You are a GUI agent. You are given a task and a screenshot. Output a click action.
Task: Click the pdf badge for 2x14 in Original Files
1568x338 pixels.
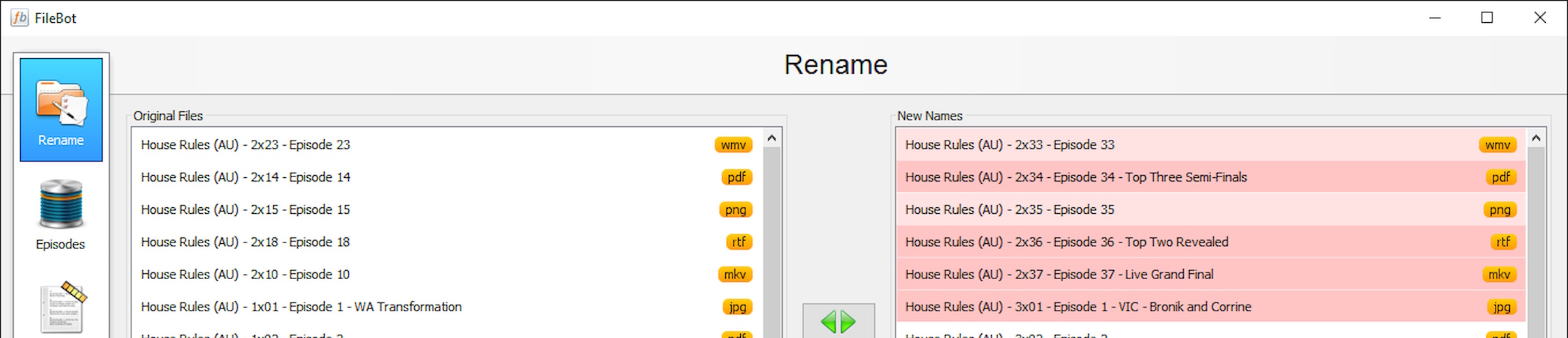737,177
